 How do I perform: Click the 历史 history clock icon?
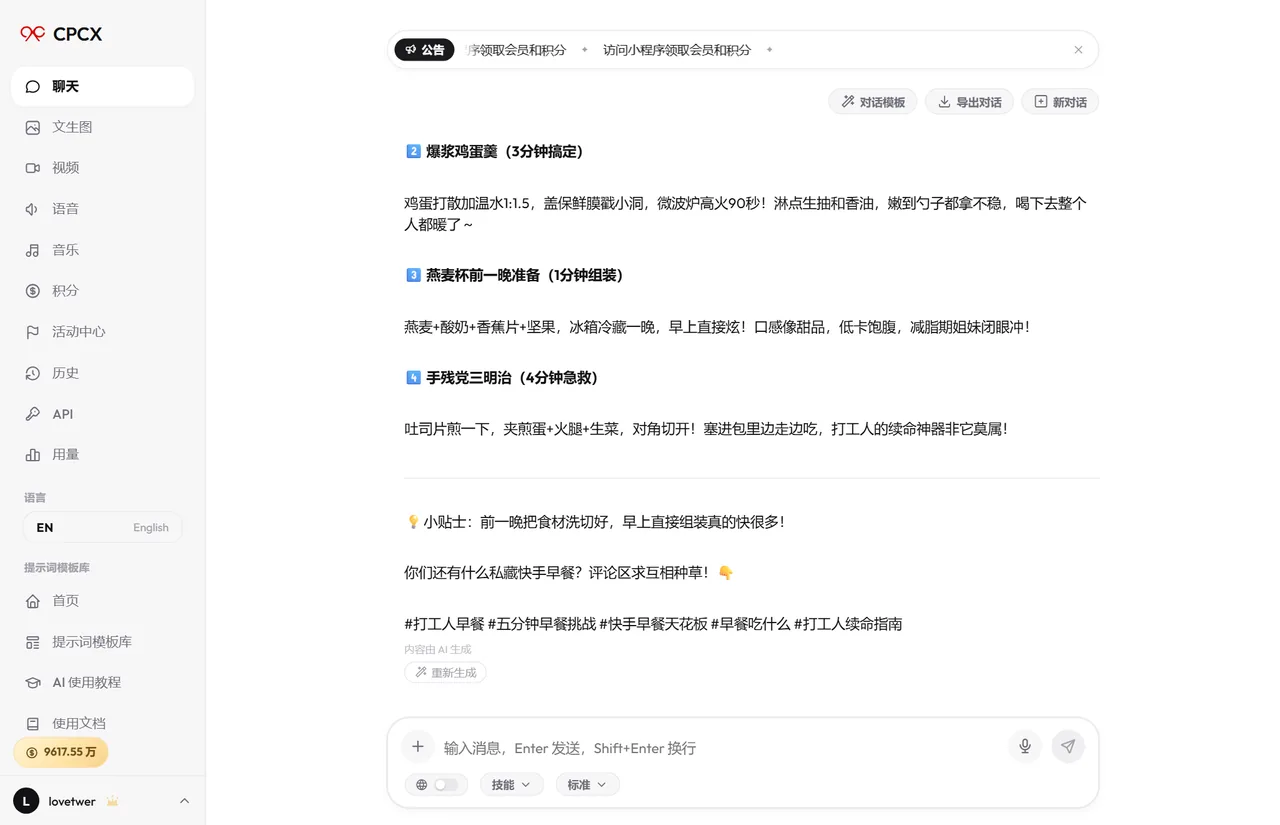[x=33, y=373]
